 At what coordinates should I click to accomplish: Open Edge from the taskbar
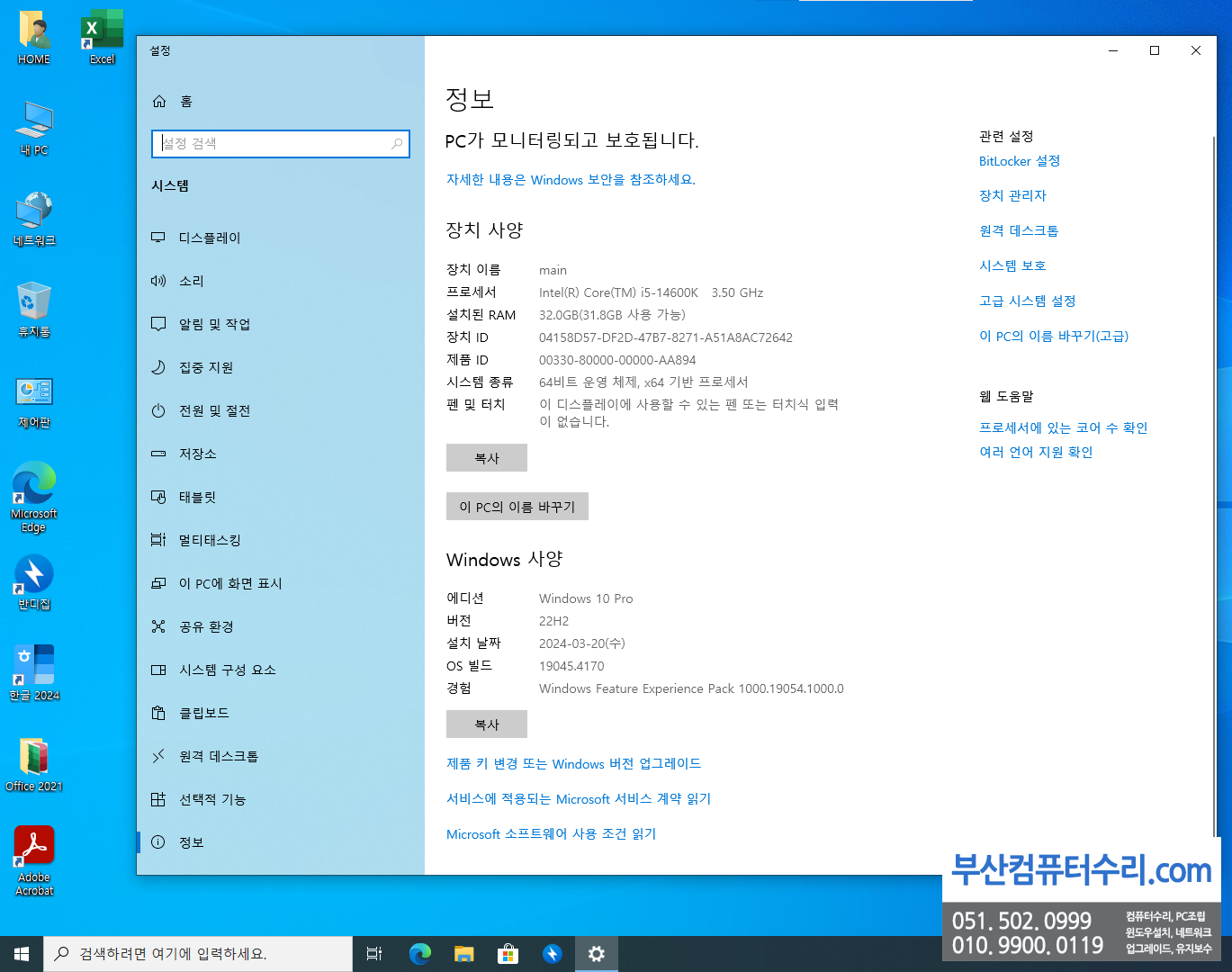[x=419, y=954]
